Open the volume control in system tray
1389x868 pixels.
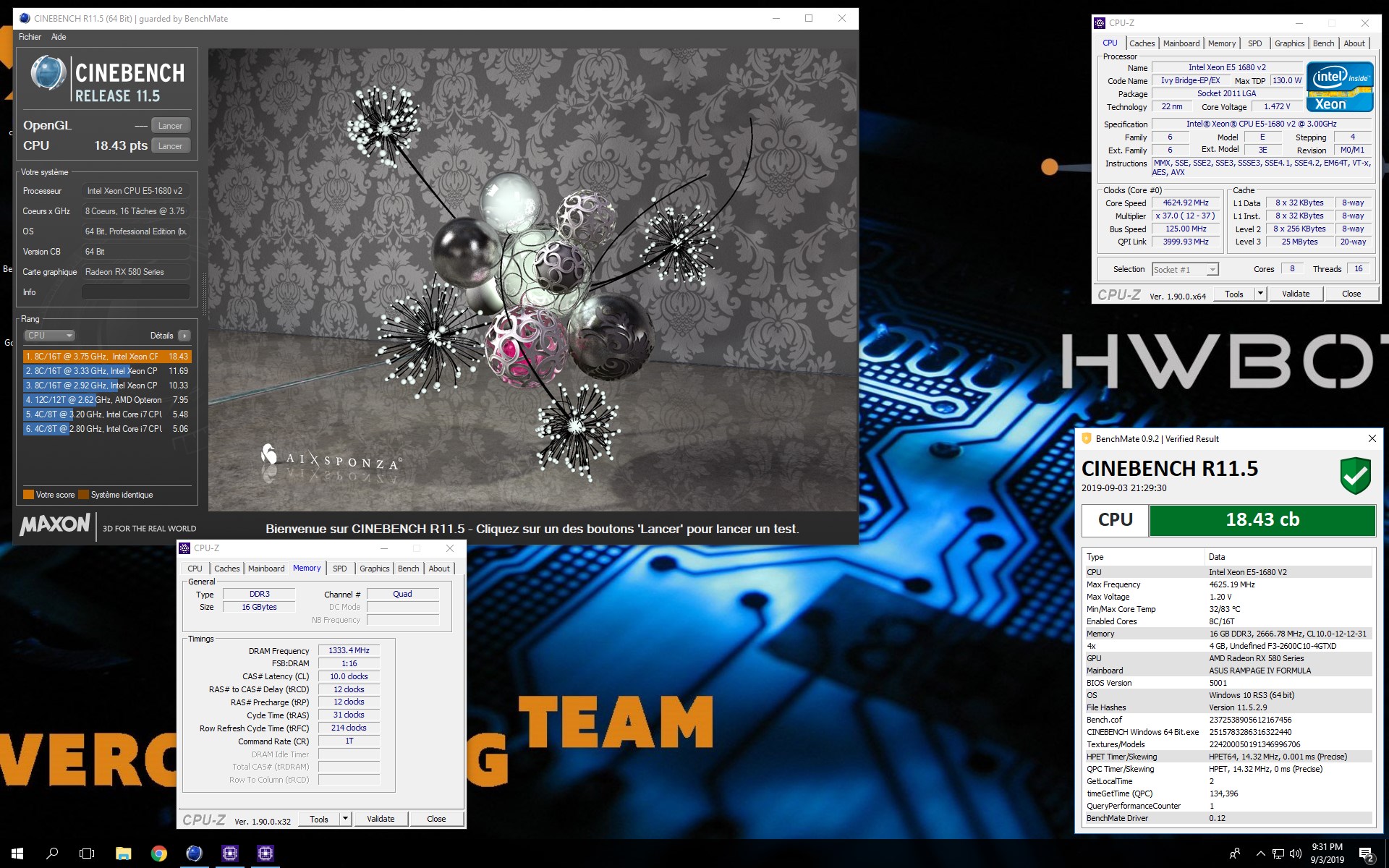(1296, 854)
